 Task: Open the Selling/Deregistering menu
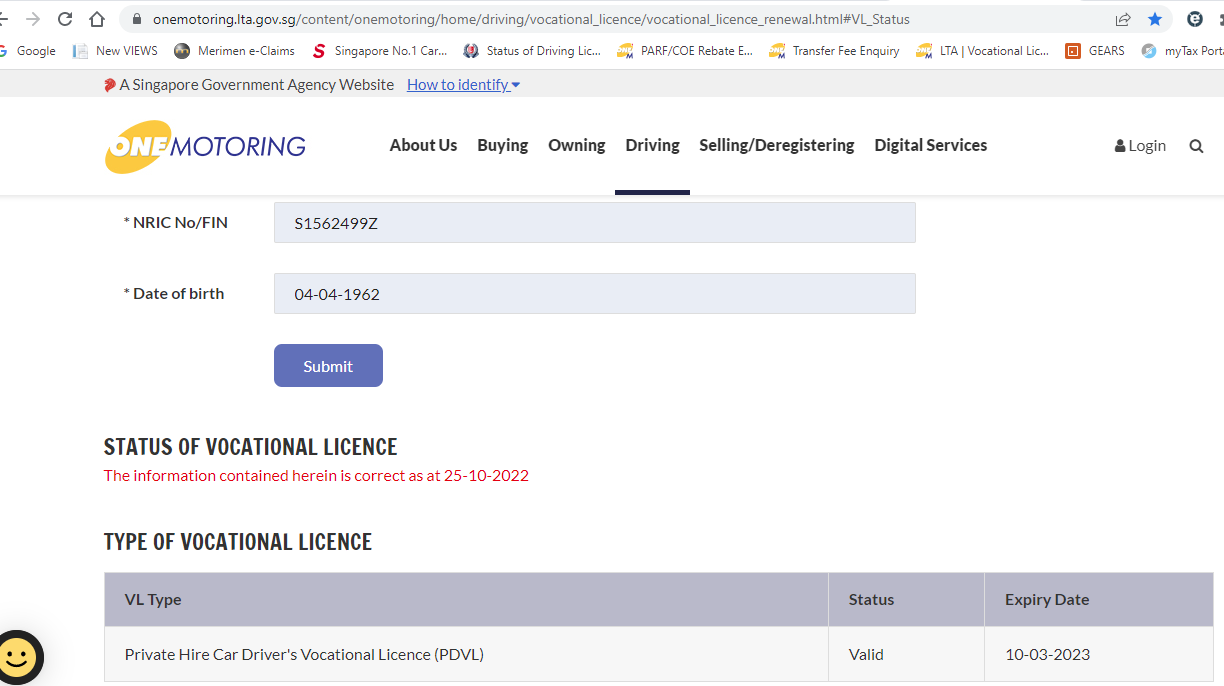(x=776, y=145)
